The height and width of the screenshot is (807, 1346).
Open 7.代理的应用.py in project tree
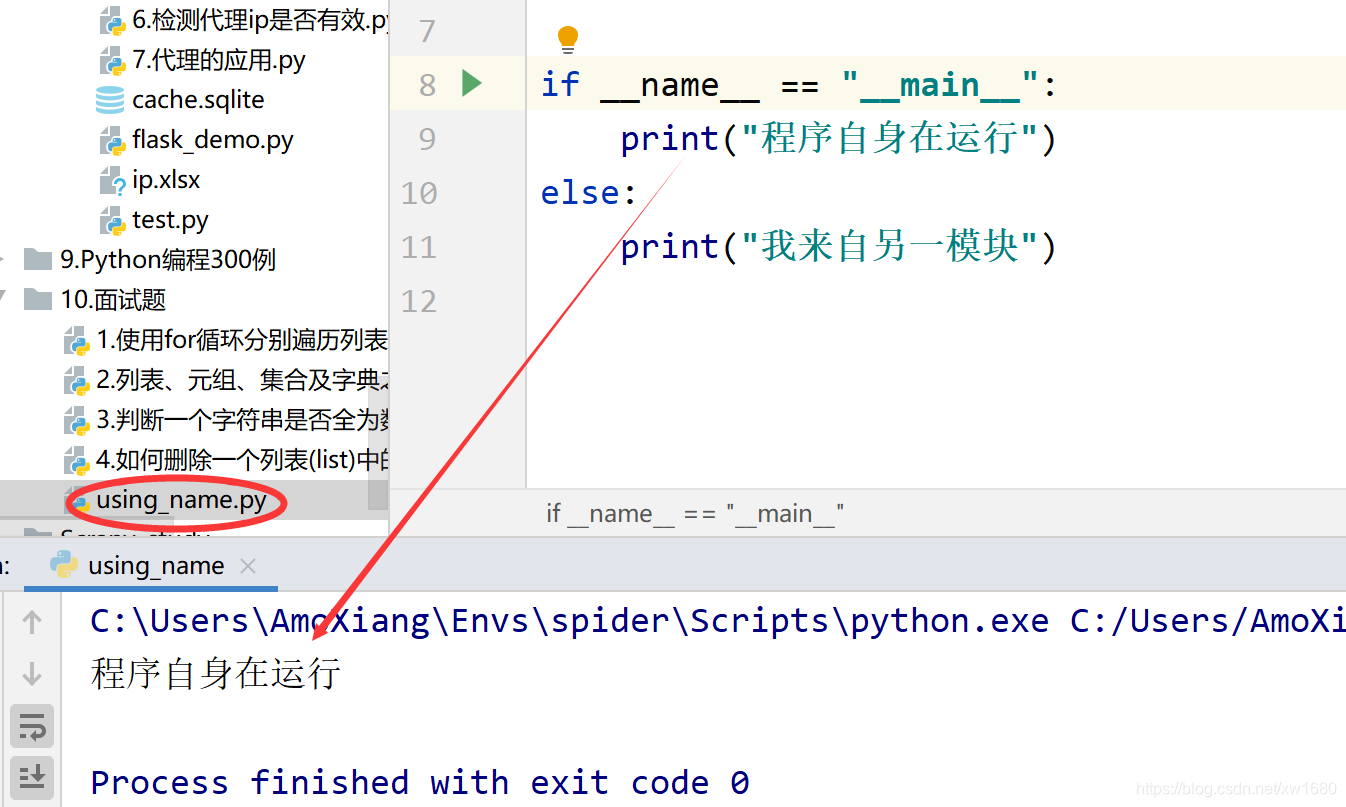tap(219, 59)
